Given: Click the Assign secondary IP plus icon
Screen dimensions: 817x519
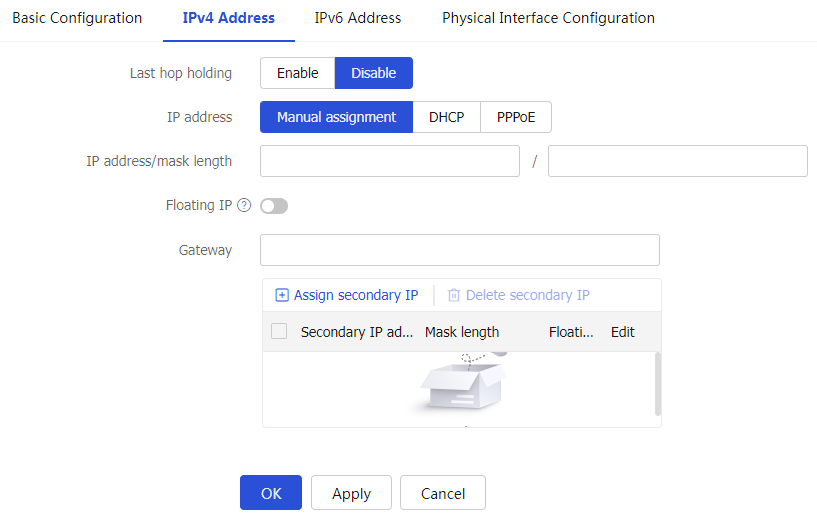Looking at the screenshot, I should pos(282,295).
